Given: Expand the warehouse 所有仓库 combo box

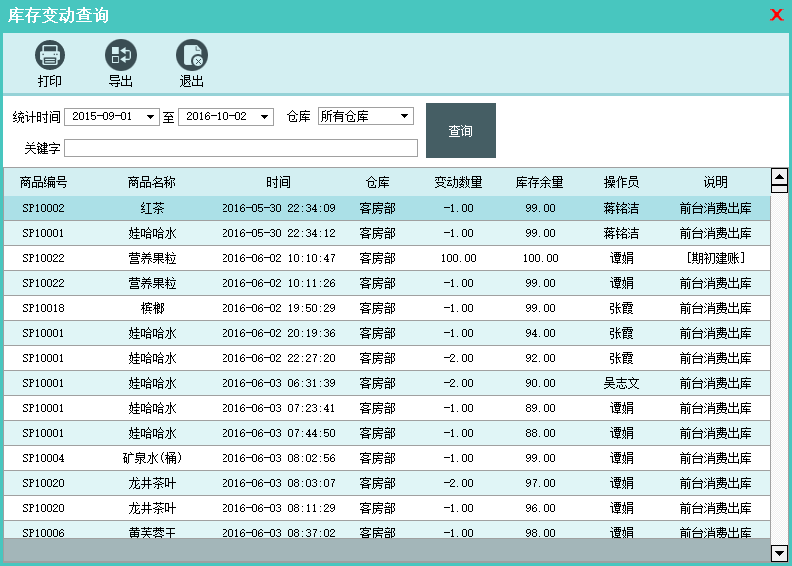Looking at the screenshot, I should click(x=405, y=117).
